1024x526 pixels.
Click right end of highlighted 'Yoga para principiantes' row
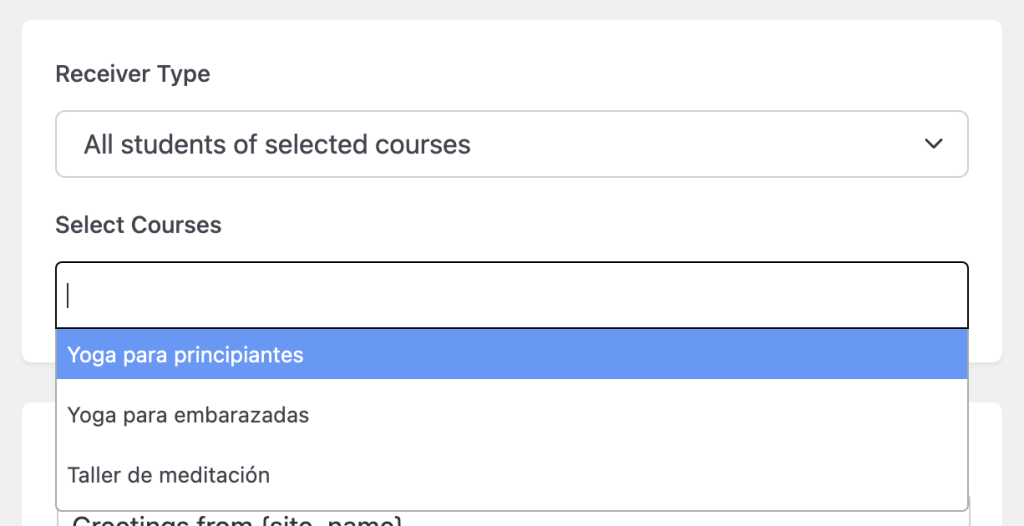tap(900, 355)
